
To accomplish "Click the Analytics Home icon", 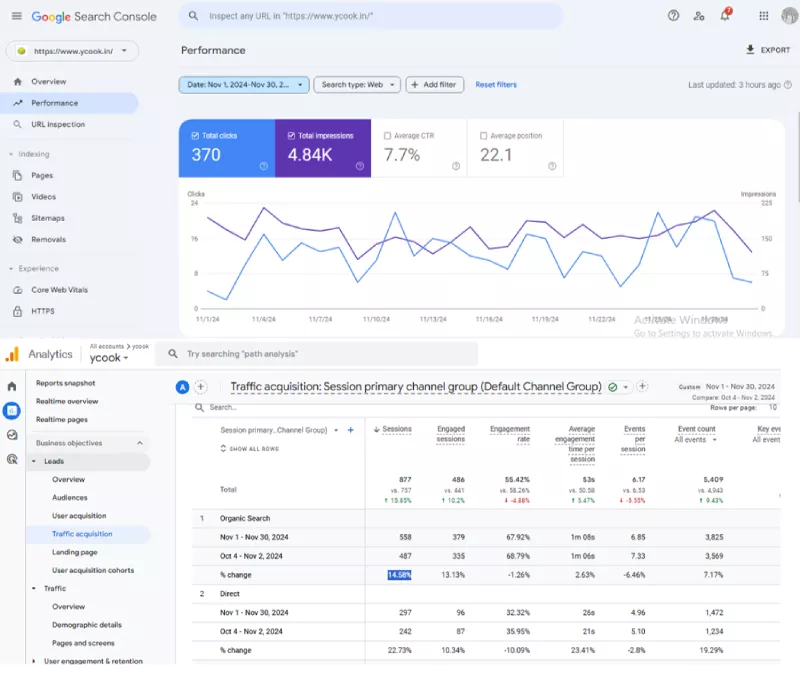I will 12,386.
